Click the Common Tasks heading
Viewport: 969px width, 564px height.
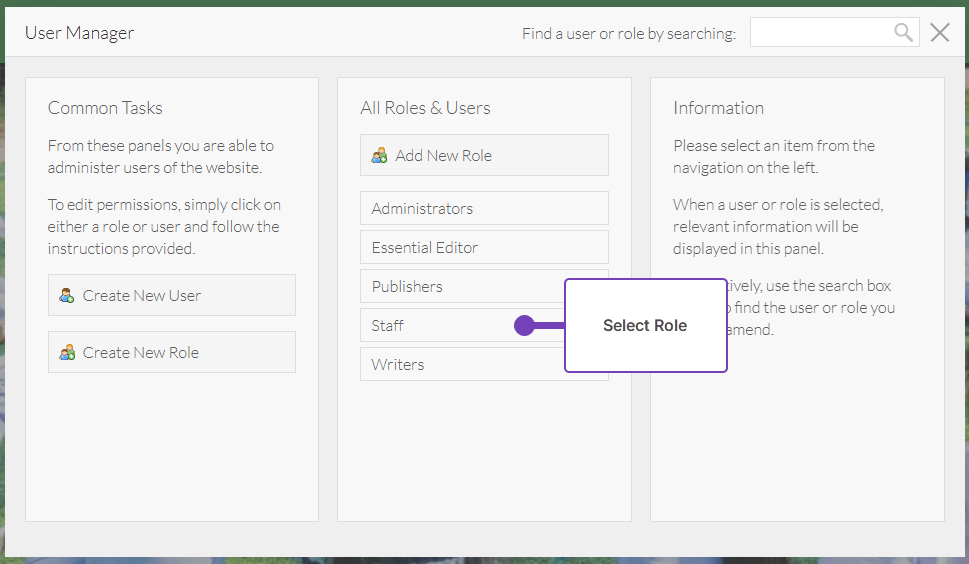tap(105, 108)
